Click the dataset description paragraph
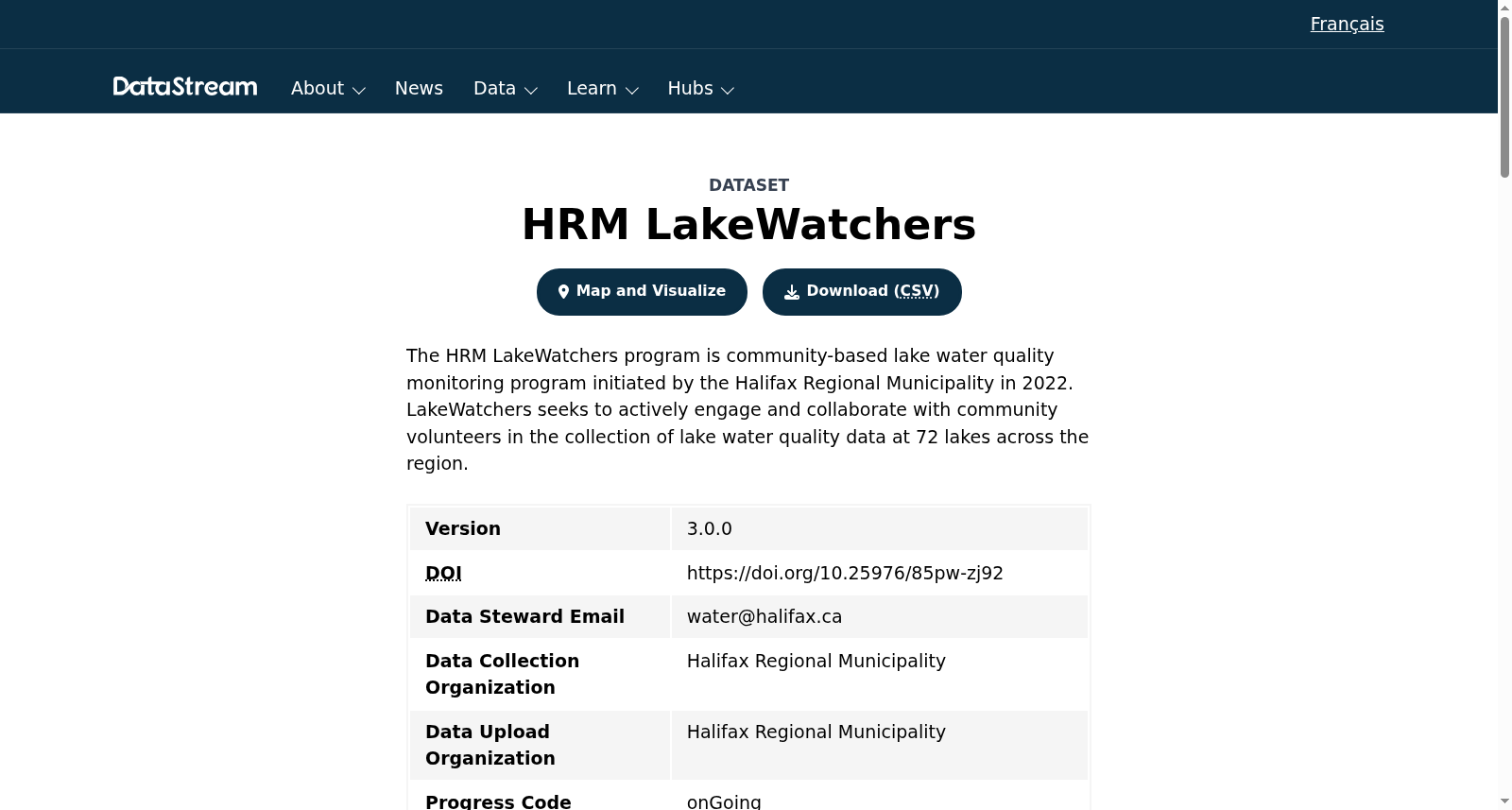 pos(747,409)
